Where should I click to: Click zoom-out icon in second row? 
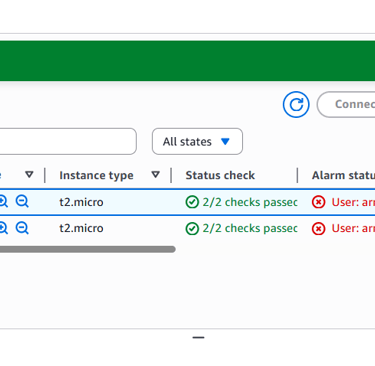(22, 228)
